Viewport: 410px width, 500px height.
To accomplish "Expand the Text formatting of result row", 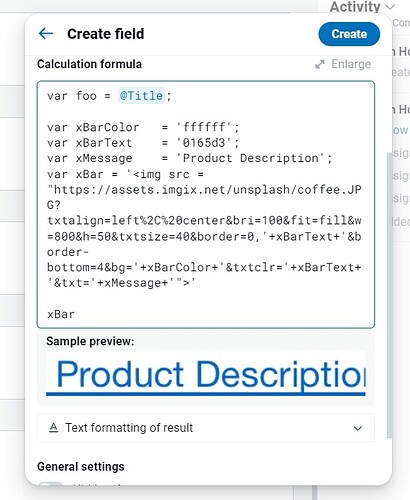I will click(x=206, y=428).
